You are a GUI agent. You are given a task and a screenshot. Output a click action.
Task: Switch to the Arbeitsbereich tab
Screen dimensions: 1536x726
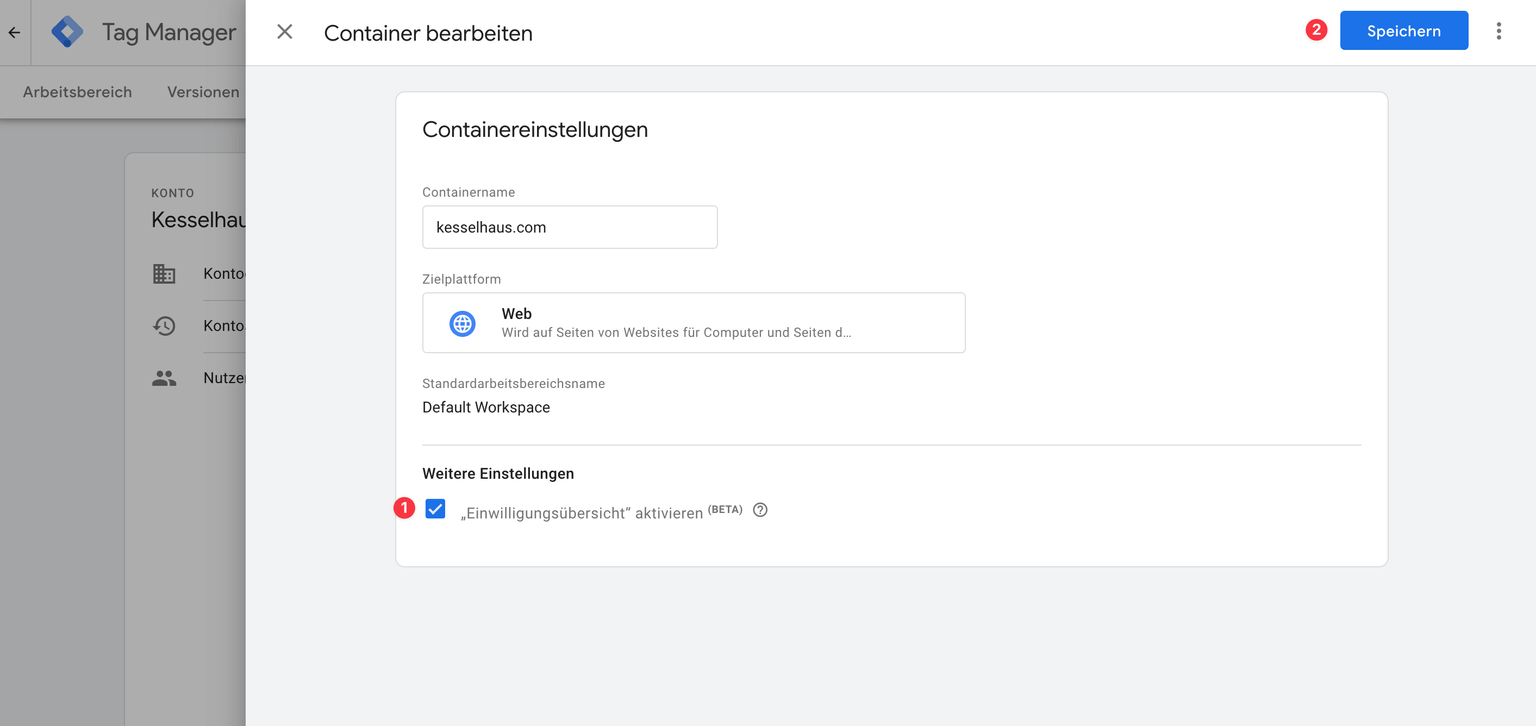pos(77,92)
